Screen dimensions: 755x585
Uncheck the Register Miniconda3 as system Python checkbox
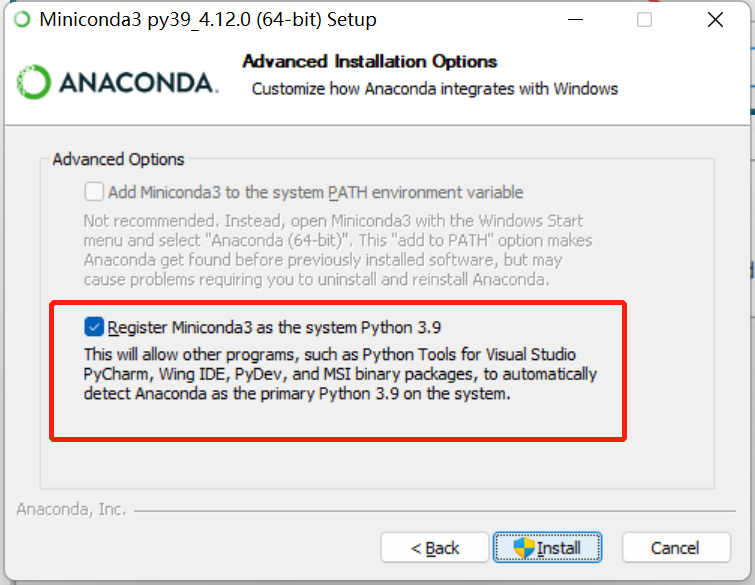94,326
